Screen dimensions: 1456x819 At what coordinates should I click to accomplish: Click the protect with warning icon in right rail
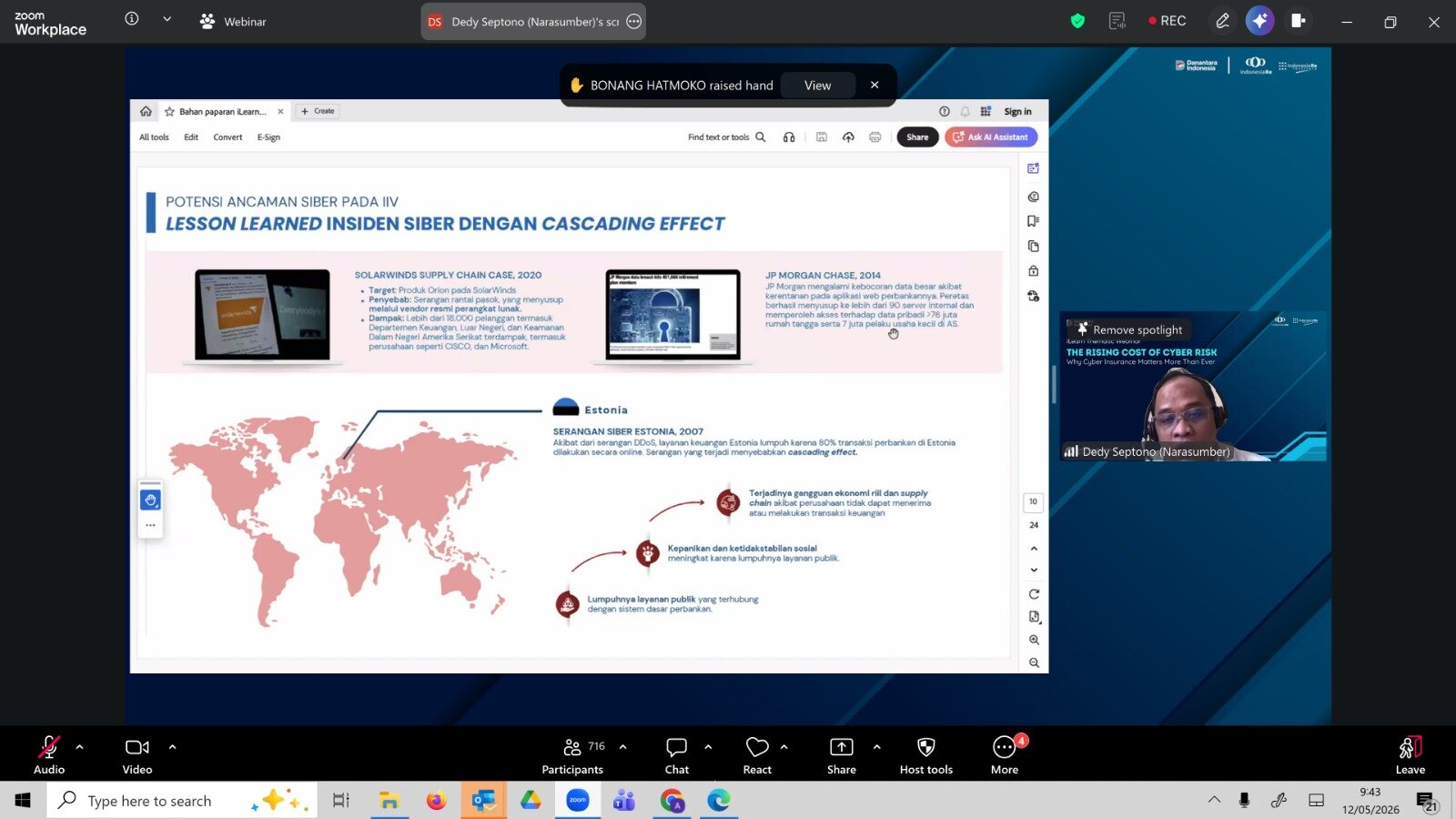coord(1034,296)
